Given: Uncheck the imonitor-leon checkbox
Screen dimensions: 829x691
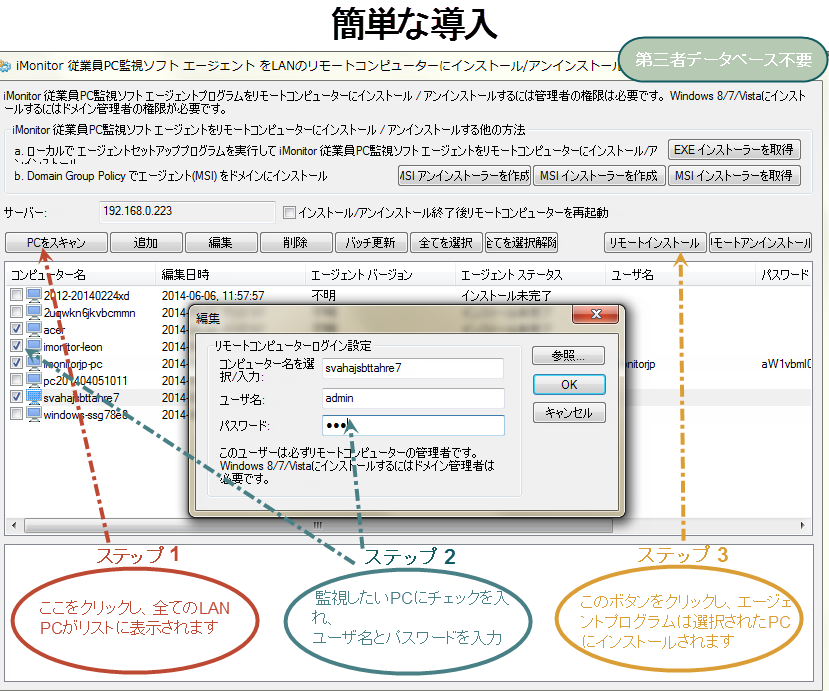Looking at the screenshot, I should (x=16, y=345).
